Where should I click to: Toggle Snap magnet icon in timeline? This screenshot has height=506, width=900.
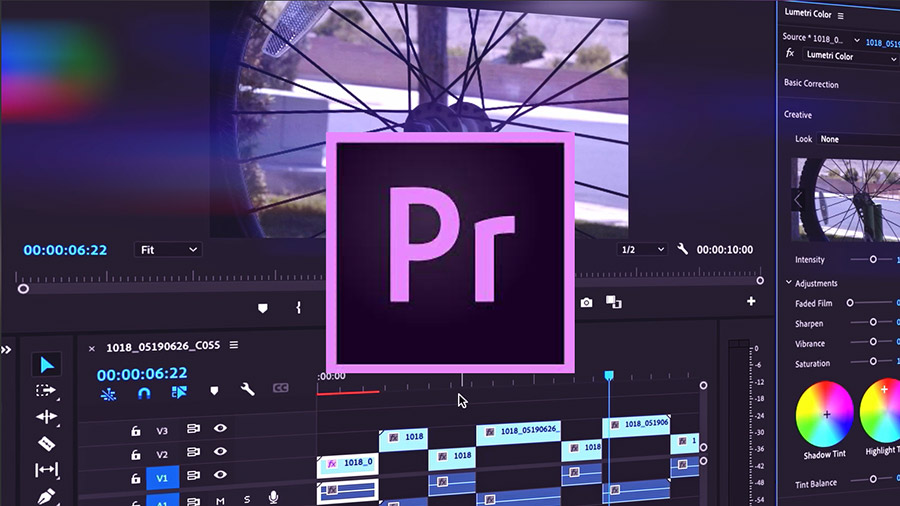click(x=144, y=393)
